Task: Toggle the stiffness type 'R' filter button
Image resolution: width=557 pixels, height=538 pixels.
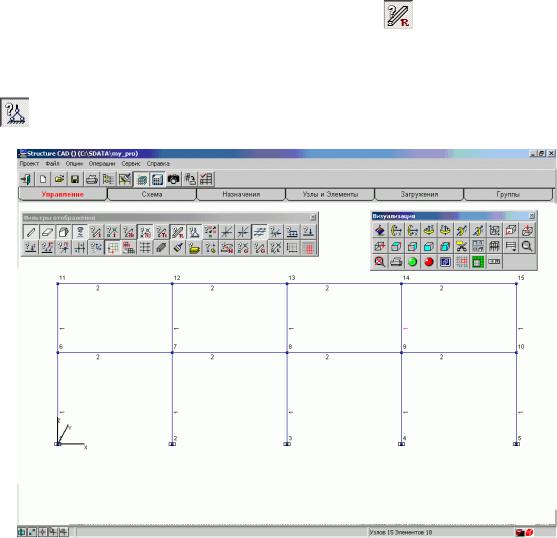Action: coord(178,232)
